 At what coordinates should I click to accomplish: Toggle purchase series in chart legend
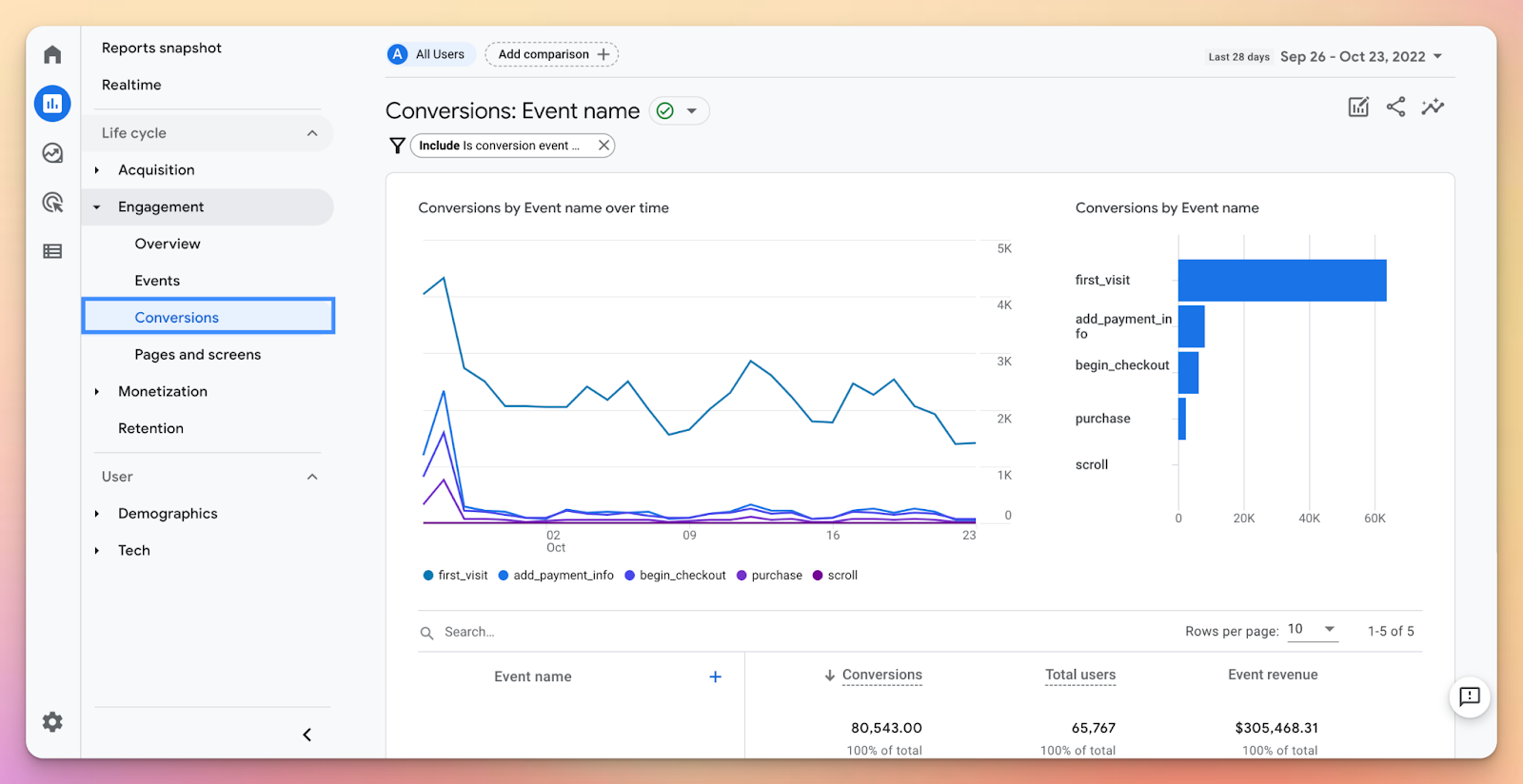click(x=769, y=576)
